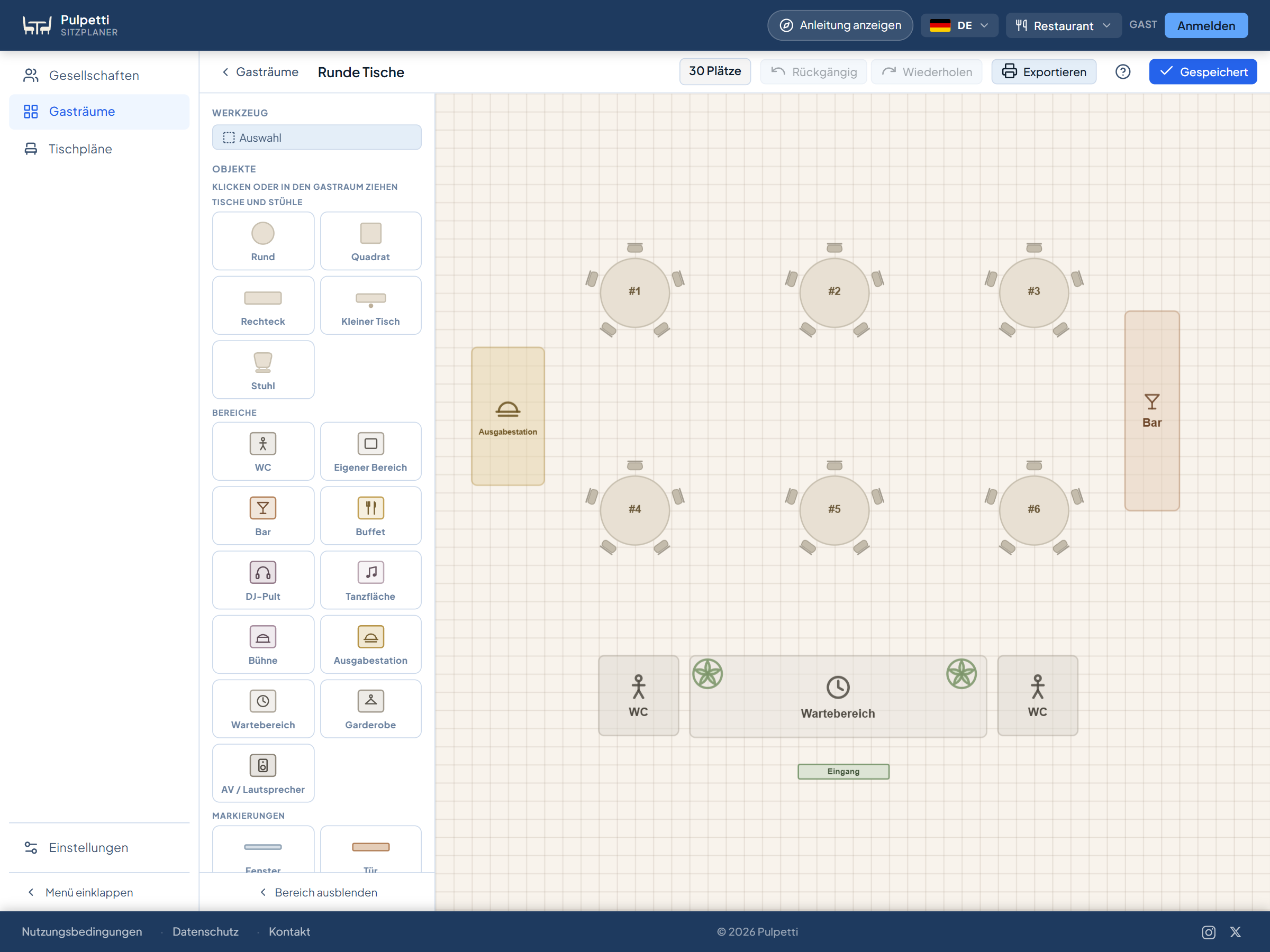Click the help question mark icon

click(x=1122, y=72)
